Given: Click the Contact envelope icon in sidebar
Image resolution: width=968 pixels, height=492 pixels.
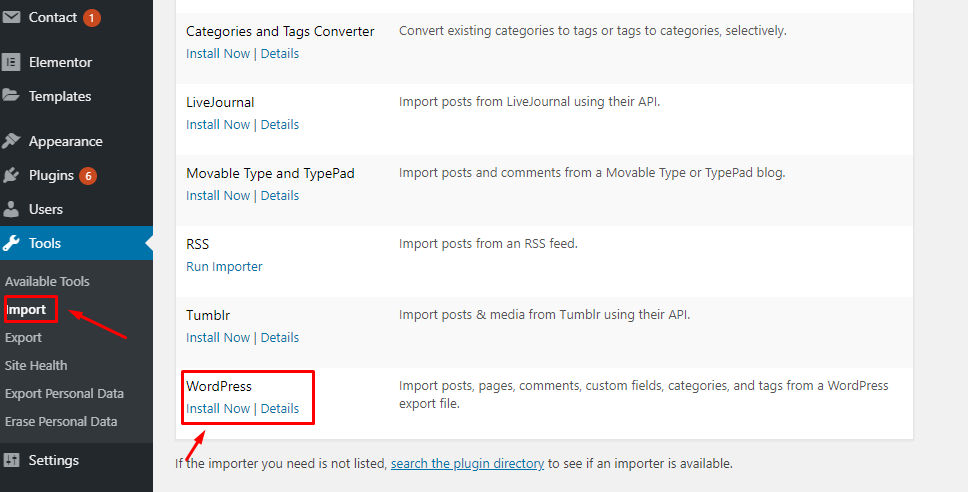Looking at the screenshot, I should [12, 18].
